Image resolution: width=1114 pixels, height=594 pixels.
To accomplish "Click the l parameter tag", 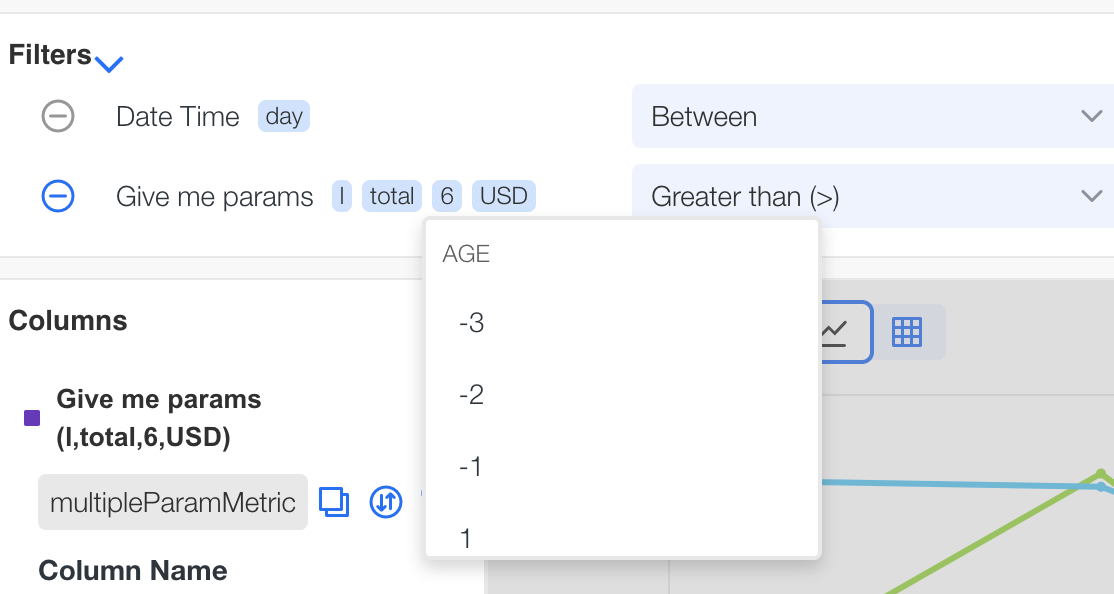I will (x=342, y=196).
